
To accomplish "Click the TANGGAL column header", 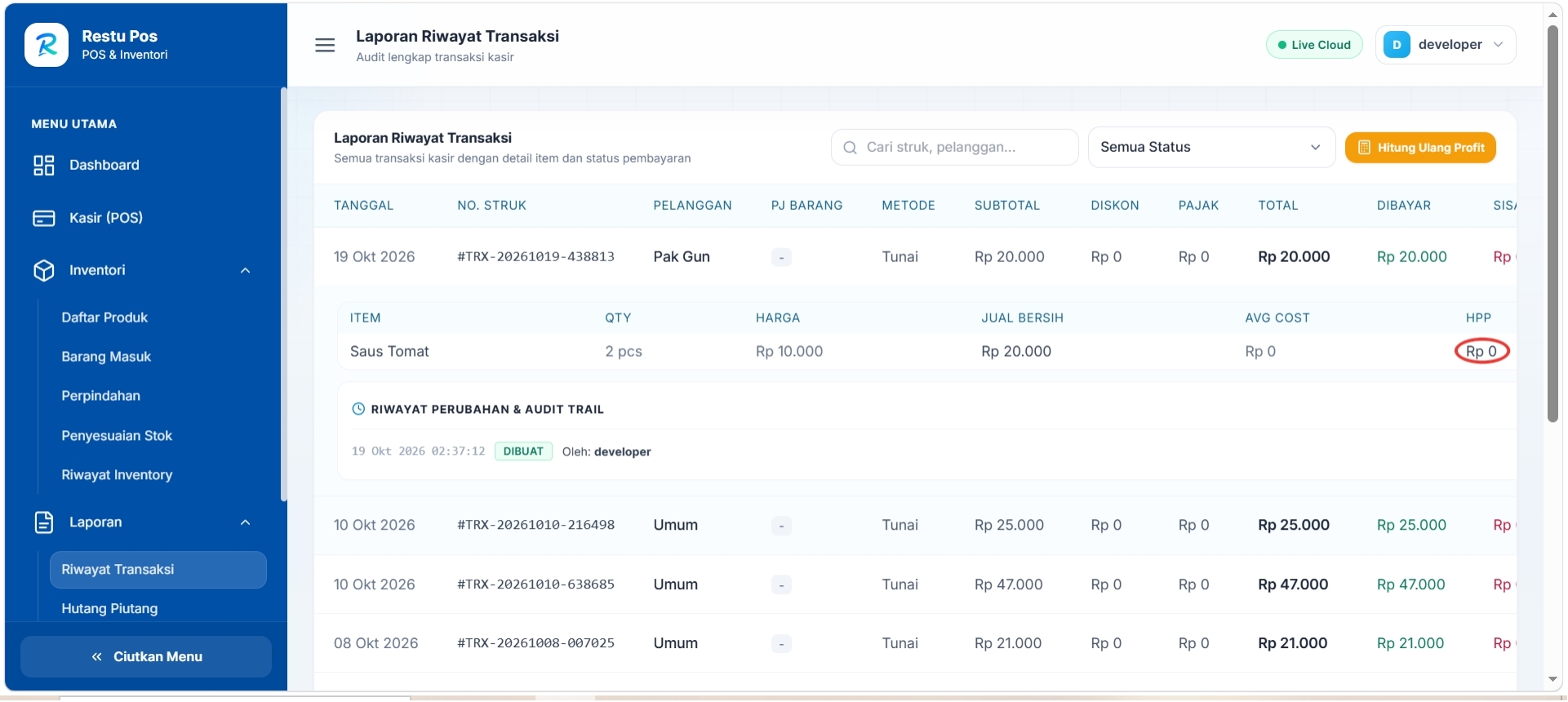I will 363,206.
